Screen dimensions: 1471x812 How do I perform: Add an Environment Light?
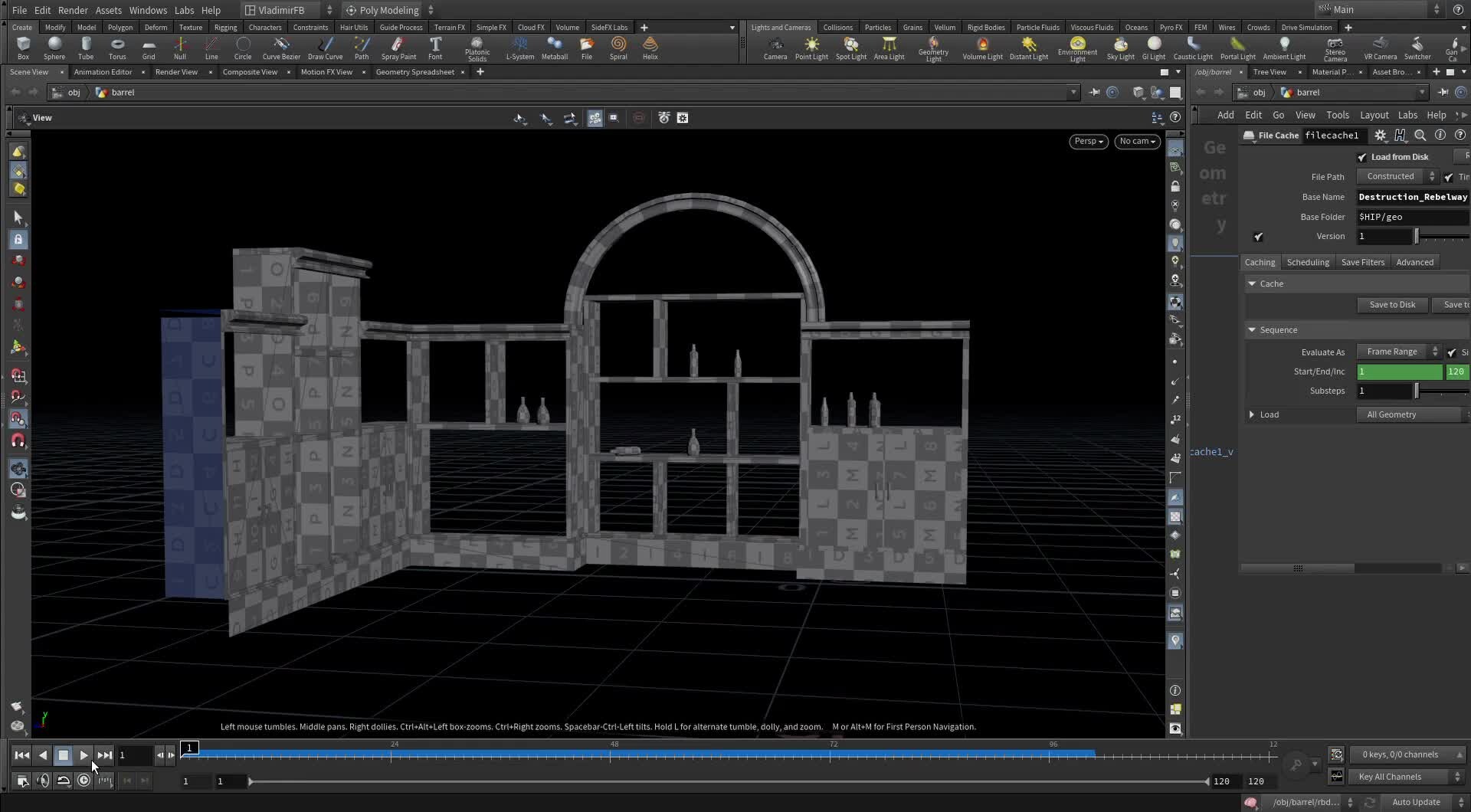point(1077,47)
